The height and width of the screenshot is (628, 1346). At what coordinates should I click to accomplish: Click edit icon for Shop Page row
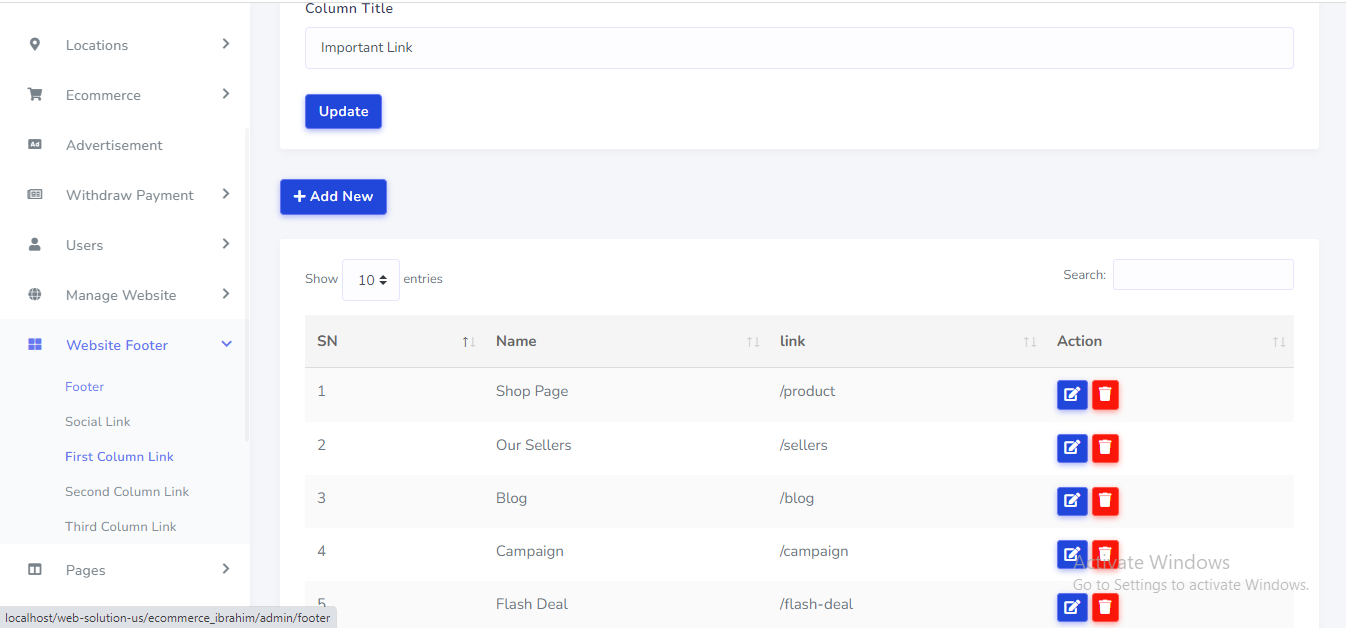(x=1071, y=395)
